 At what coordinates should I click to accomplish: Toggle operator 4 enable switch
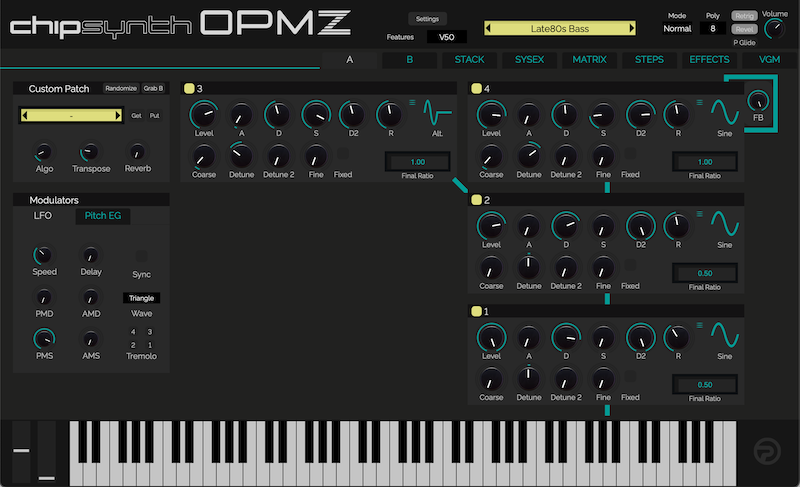477,88
